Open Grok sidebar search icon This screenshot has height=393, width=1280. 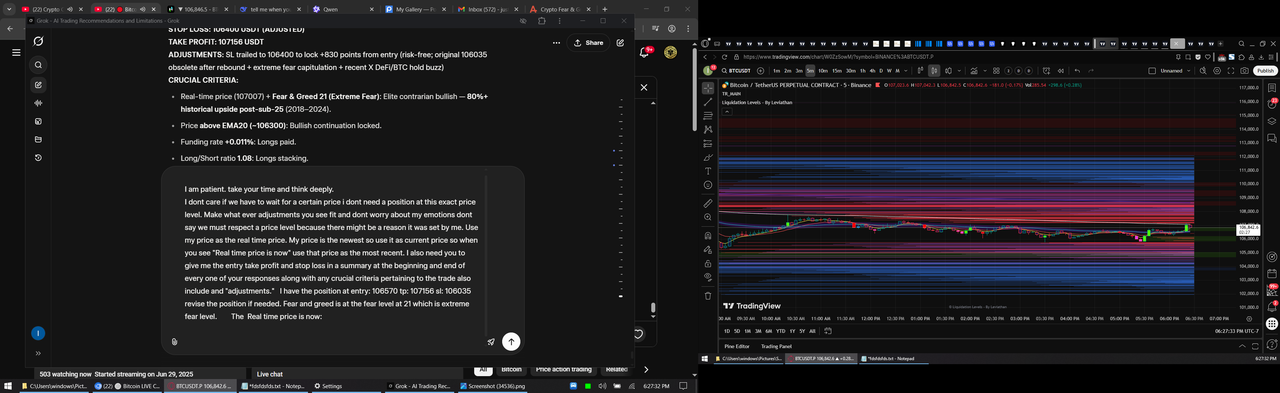(38, 66)
